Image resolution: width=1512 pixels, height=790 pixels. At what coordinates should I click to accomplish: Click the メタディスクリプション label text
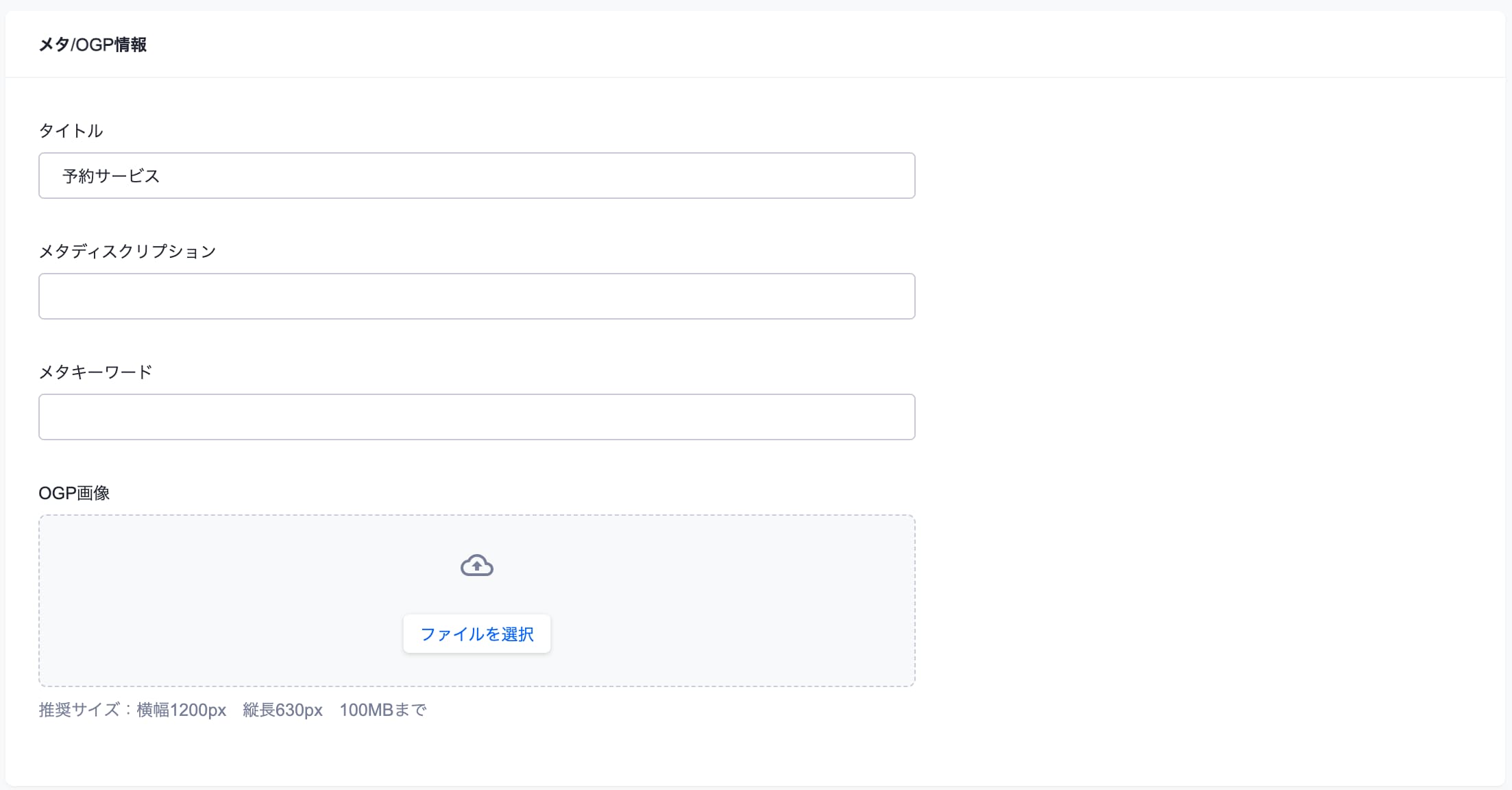(127, 250)
